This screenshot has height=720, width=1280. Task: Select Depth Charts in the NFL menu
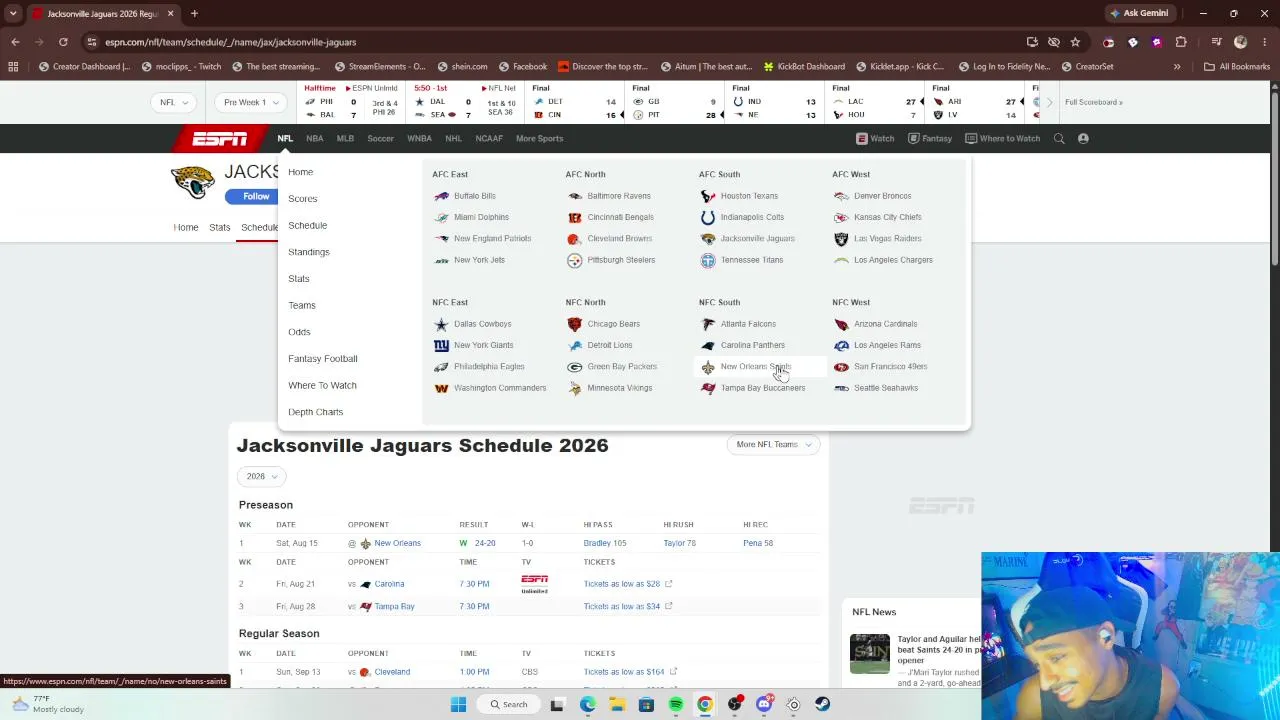[x=316, y=412]
